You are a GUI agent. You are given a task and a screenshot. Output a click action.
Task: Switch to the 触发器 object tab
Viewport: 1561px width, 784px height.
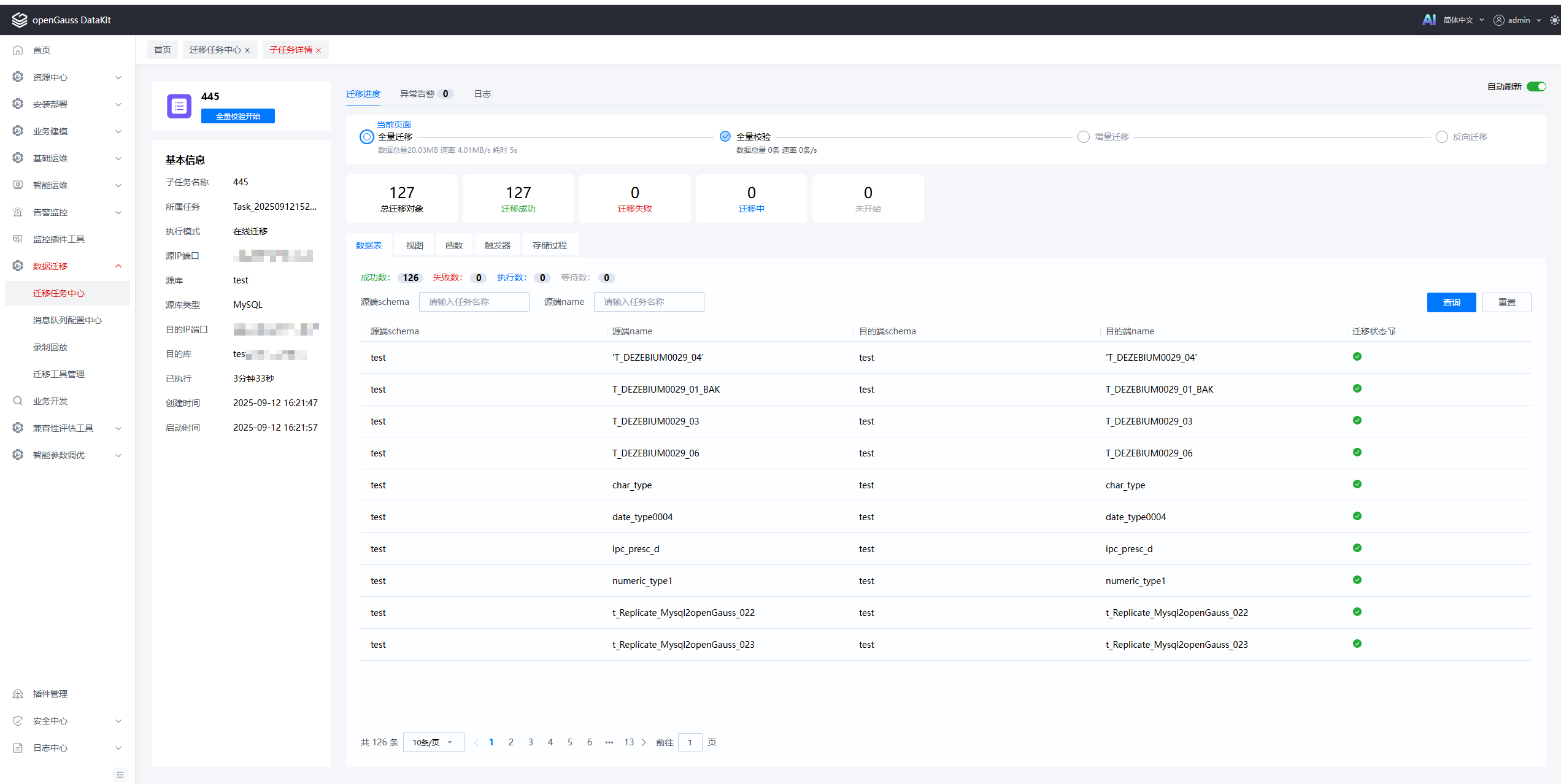point(497,245)
